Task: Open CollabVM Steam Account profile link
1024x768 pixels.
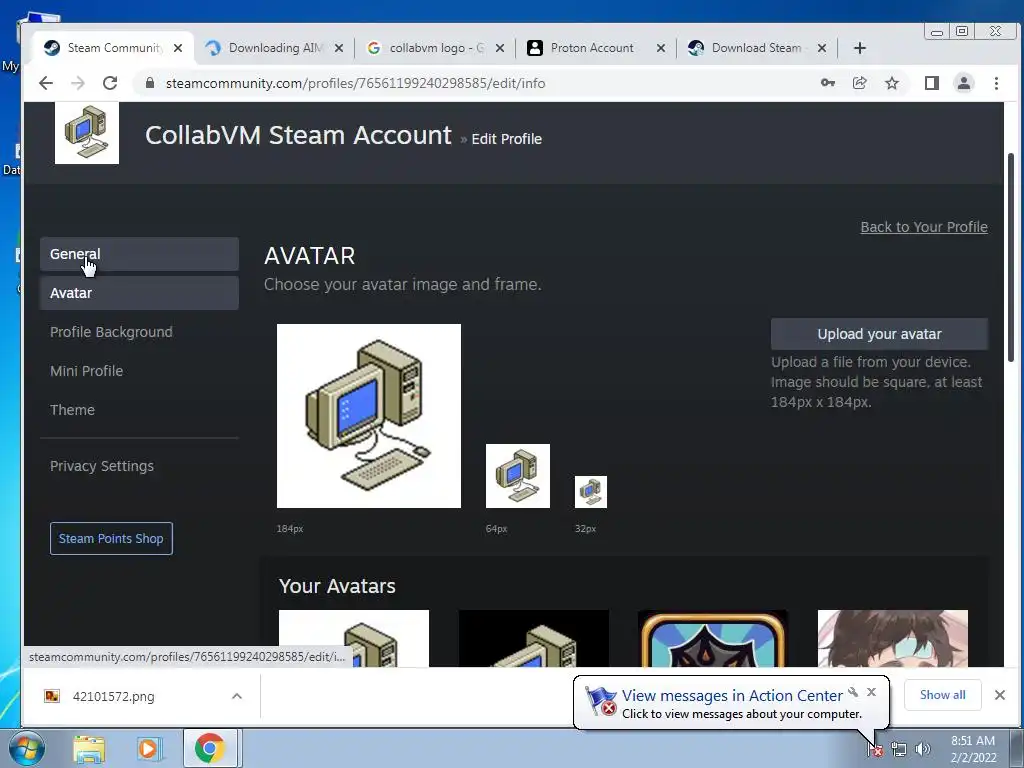Action: pos(298,135)
